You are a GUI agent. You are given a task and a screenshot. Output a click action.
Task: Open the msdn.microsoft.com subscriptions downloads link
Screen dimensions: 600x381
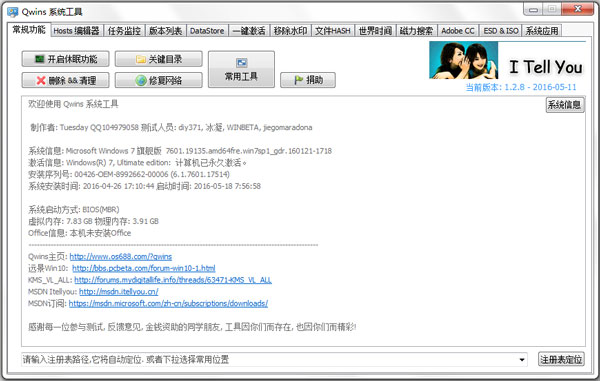pos(168,304)
